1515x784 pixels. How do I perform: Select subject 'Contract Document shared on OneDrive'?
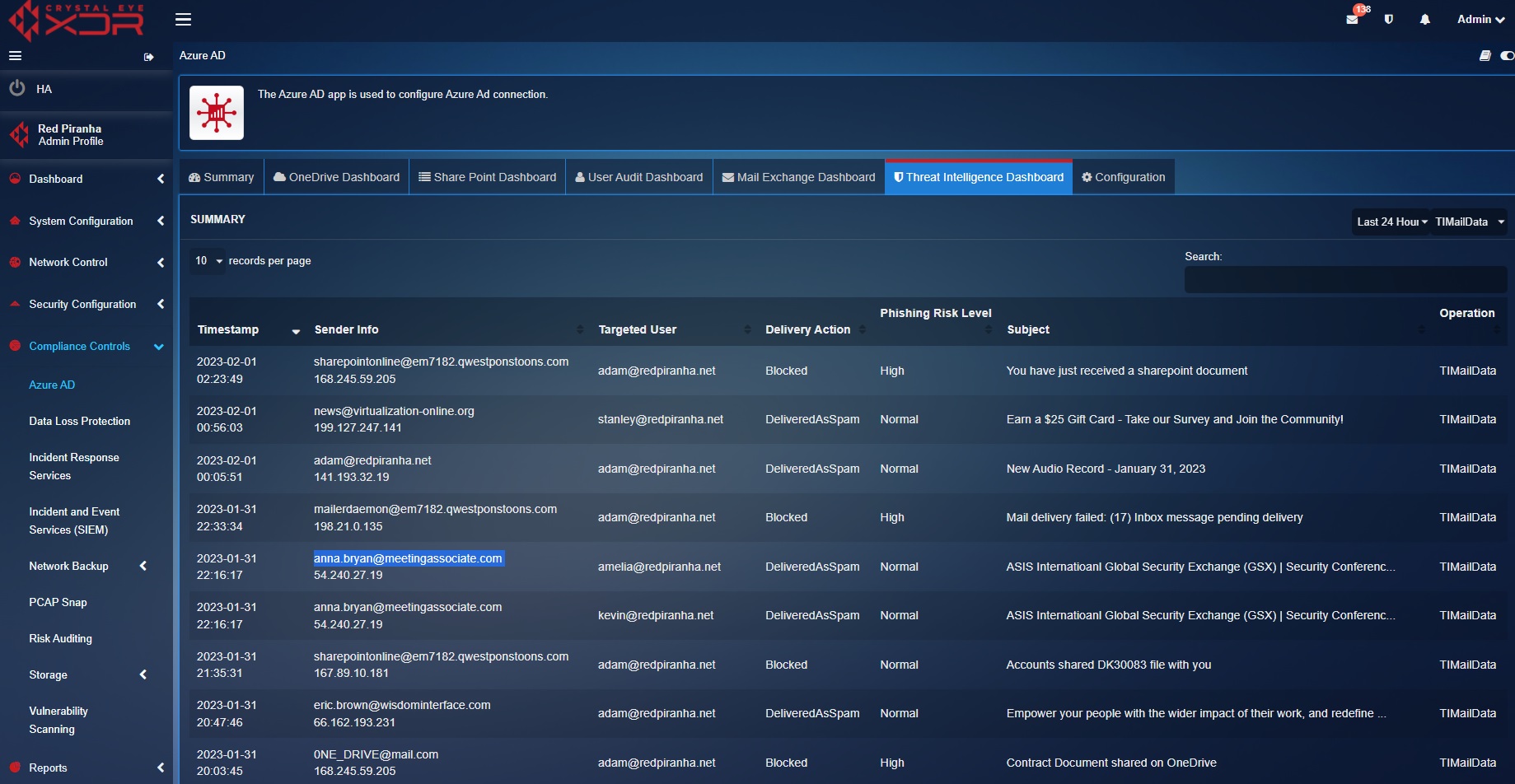[1111, 763]
